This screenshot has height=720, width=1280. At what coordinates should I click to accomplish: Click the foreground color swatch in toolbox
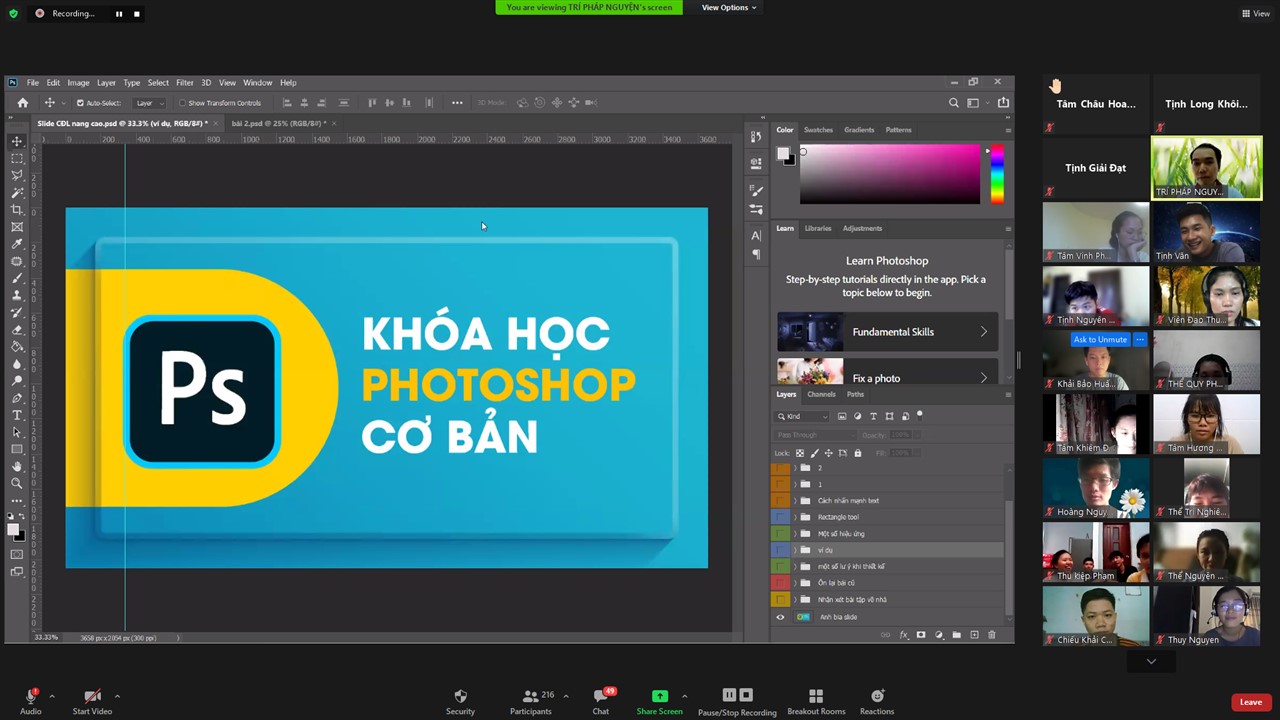click(14, 529)
